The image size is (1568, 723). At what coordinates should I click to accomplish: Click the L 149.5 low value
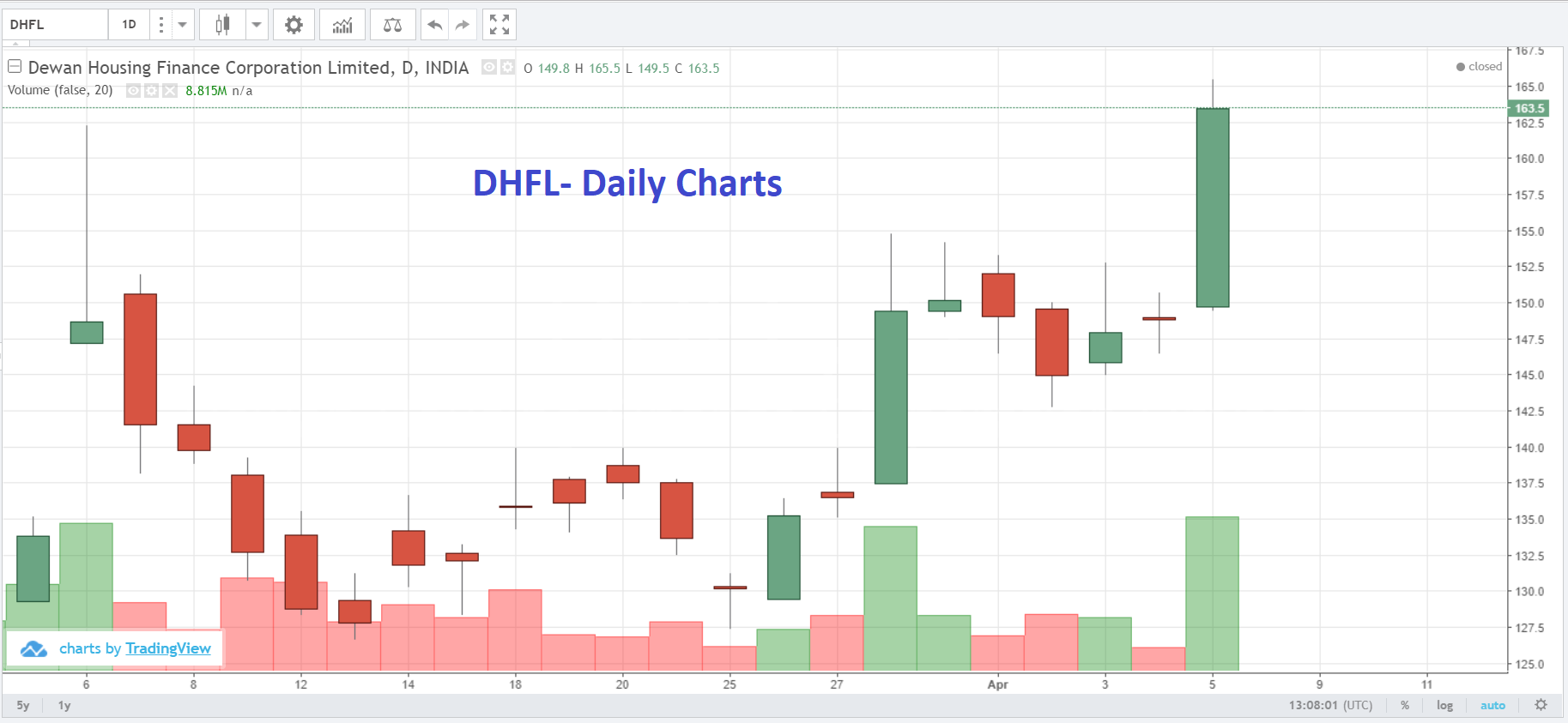click(x=647, y=69)
